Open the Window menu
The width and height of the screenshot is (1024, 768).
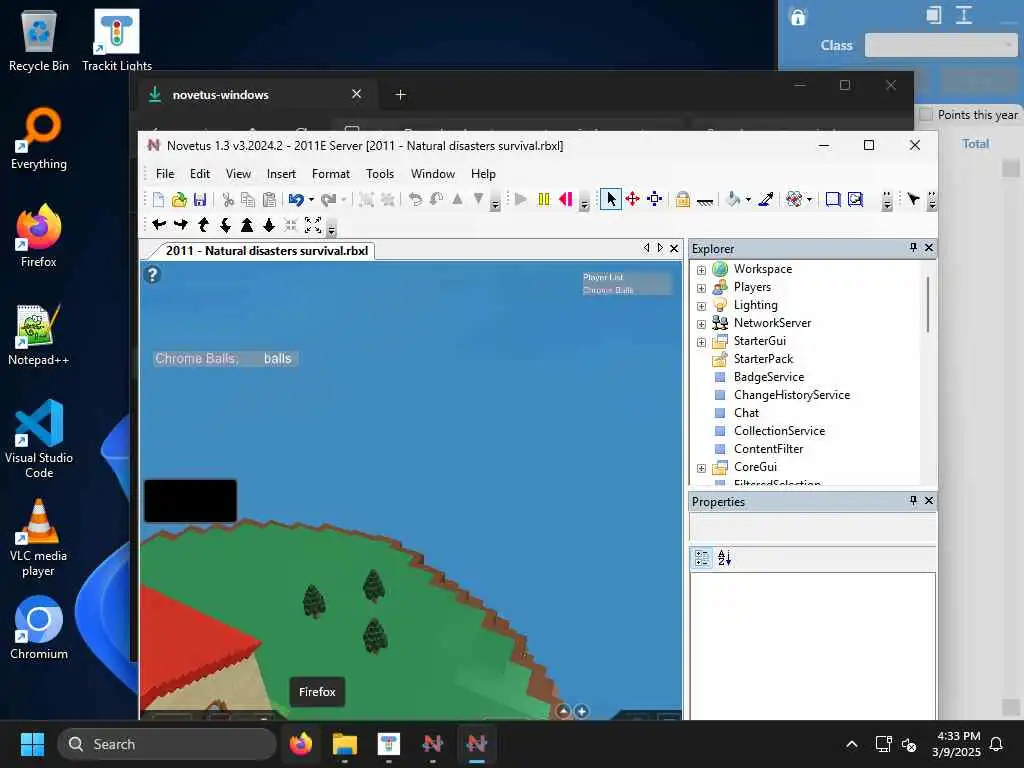pos(433,174)
